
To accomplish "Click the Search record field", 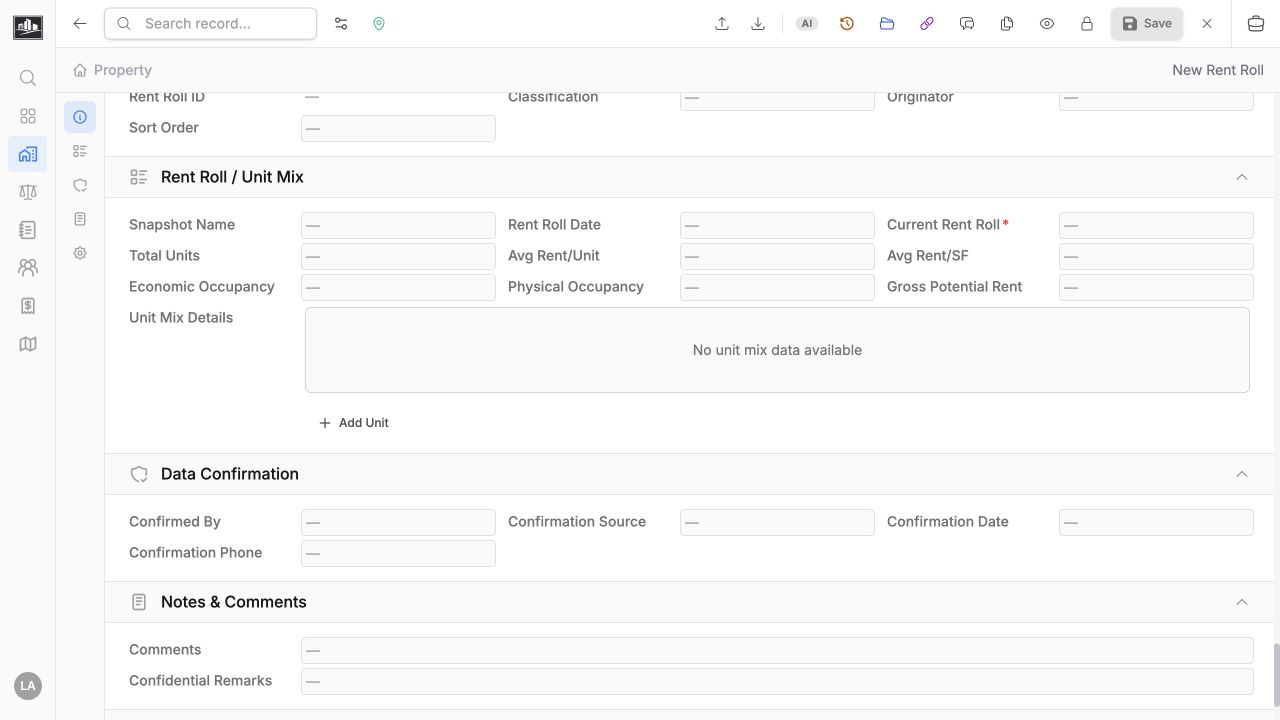I will tap(211, 24).
